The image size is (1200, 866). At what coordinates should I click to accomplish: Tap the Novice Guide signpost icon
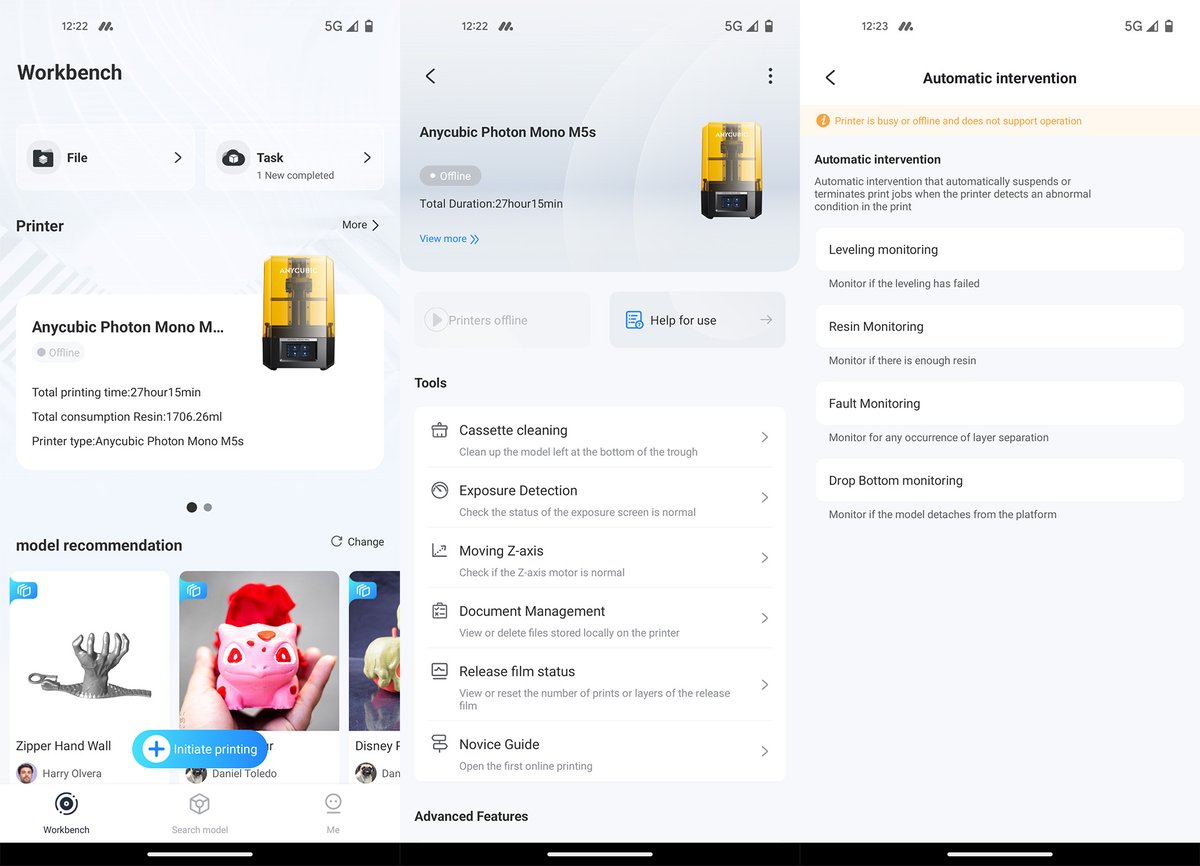point(439,744)
